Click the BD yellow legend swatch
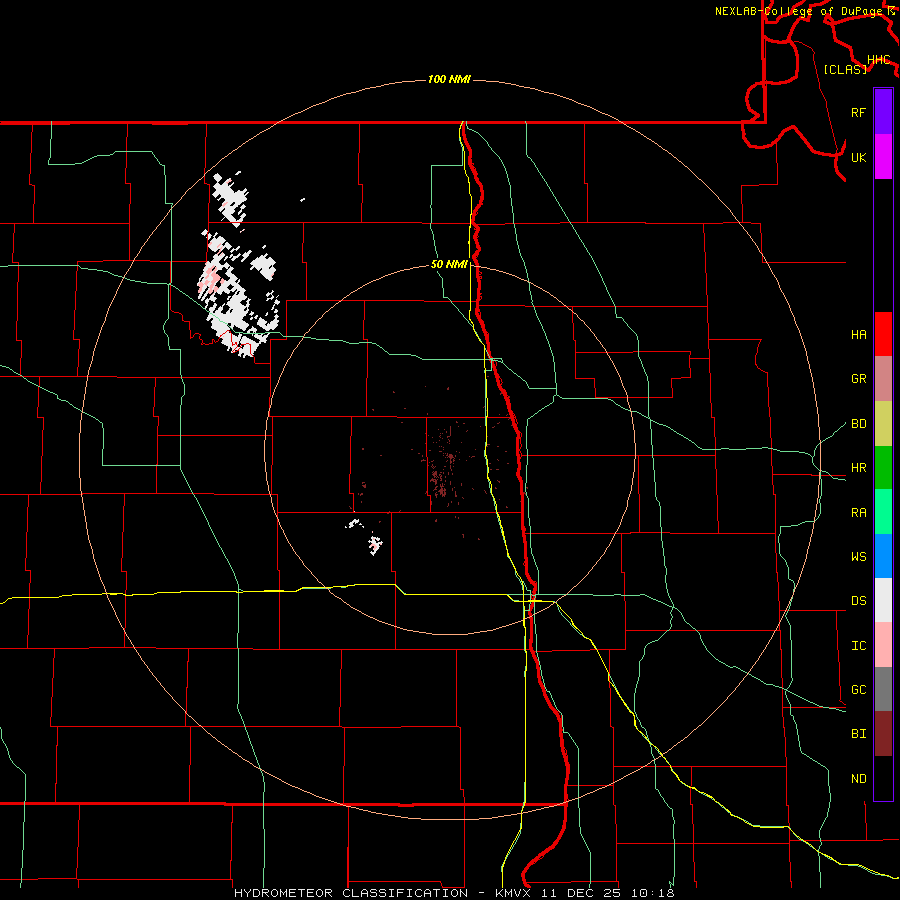Screen dimensions: 900x900 pos(883,424)
